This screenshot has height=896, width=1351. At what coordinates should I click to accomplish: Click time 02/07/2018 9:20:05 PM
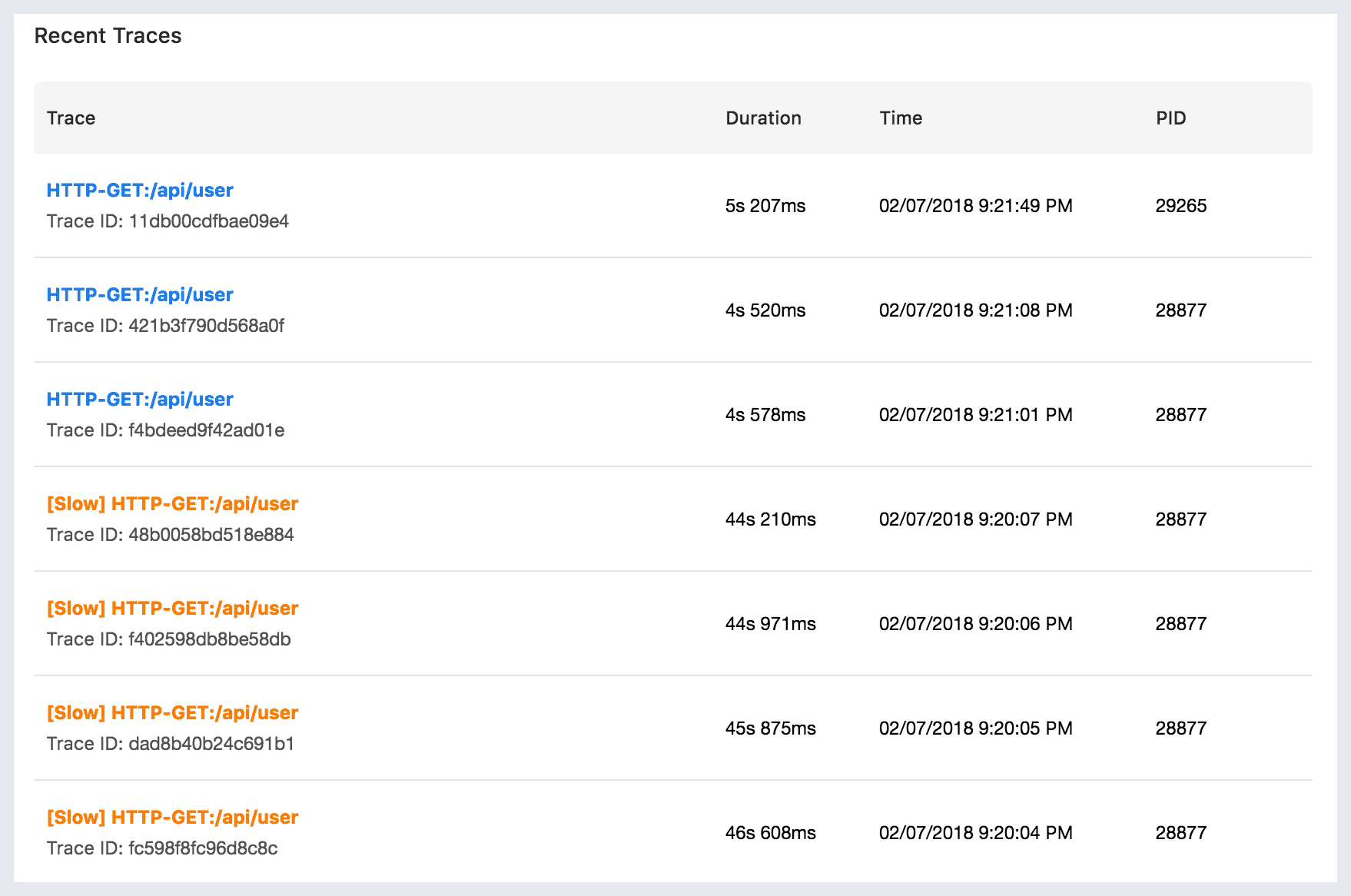pyautogui.click(x=976, y=728)
